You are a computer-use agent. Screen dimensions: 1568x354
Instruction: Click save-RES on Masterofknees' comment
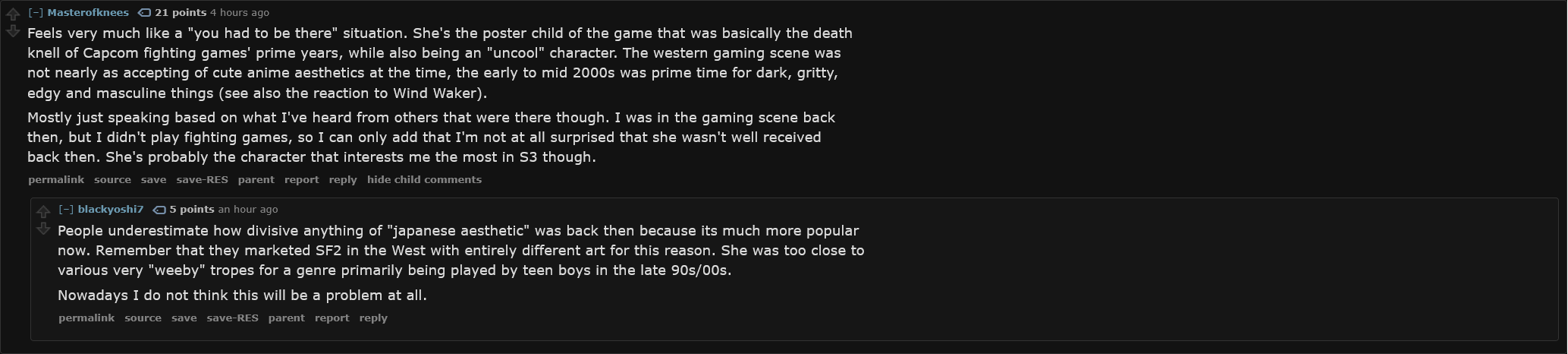pos(202,179)
